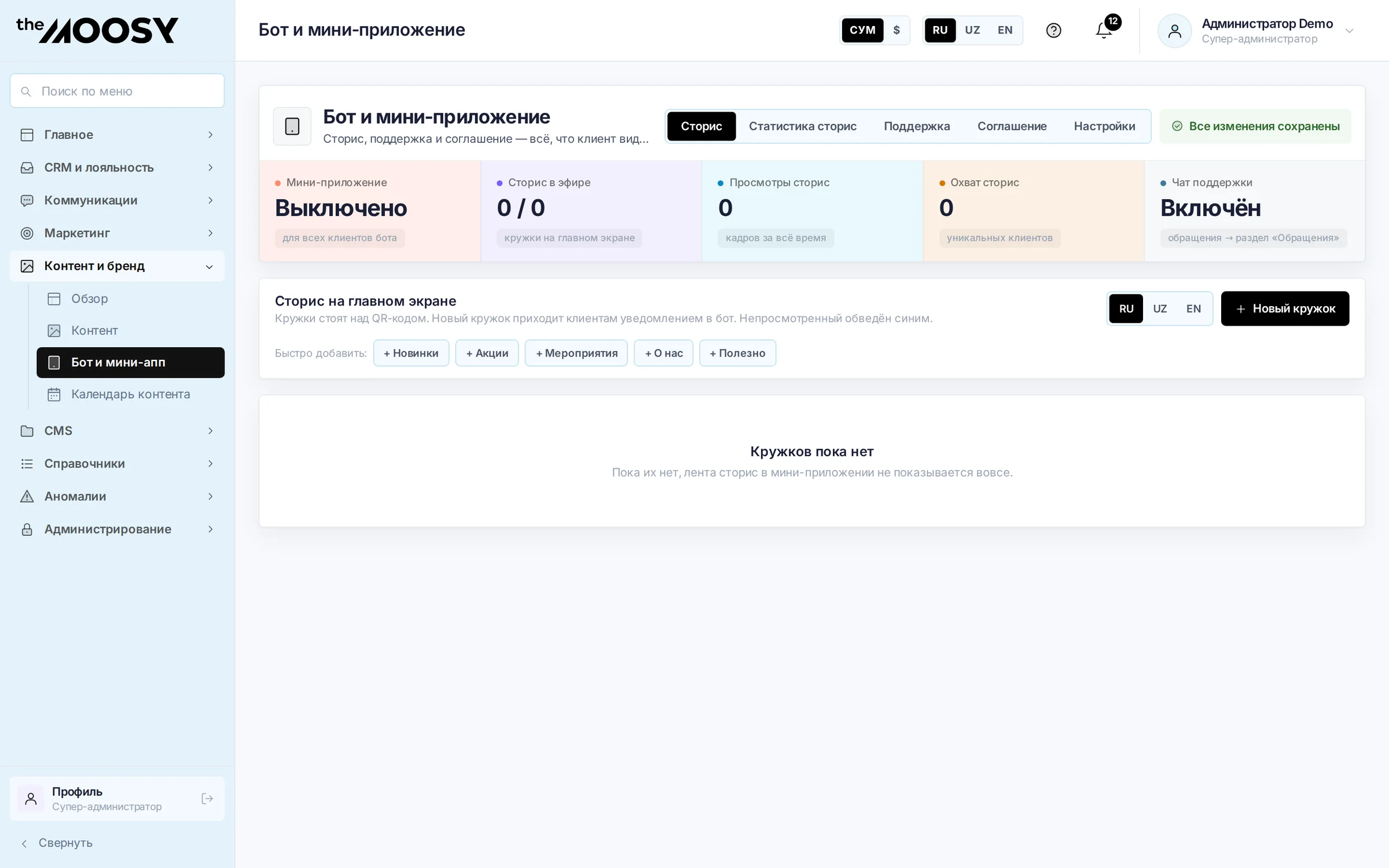This screenshot has height=868, width=1389.
Task: Click the Справочники list icon
Action: coord(27,464)
